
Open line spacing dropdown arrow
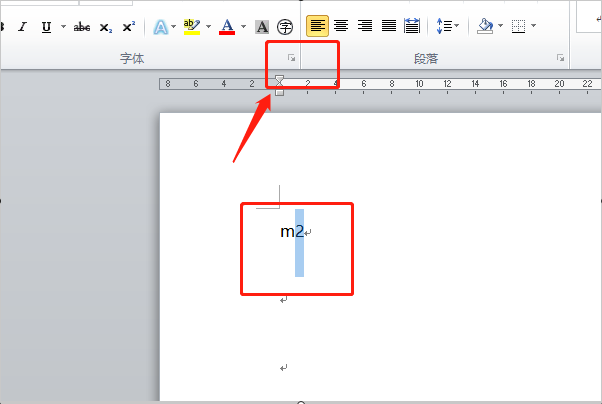456,26
